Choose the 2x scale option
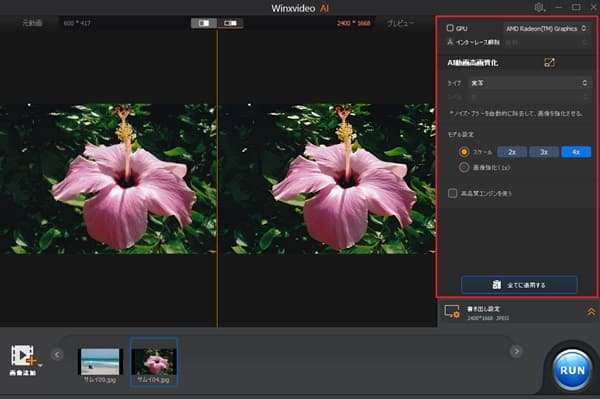This screenshot has width=600, height=399. (x=512, y=152)
